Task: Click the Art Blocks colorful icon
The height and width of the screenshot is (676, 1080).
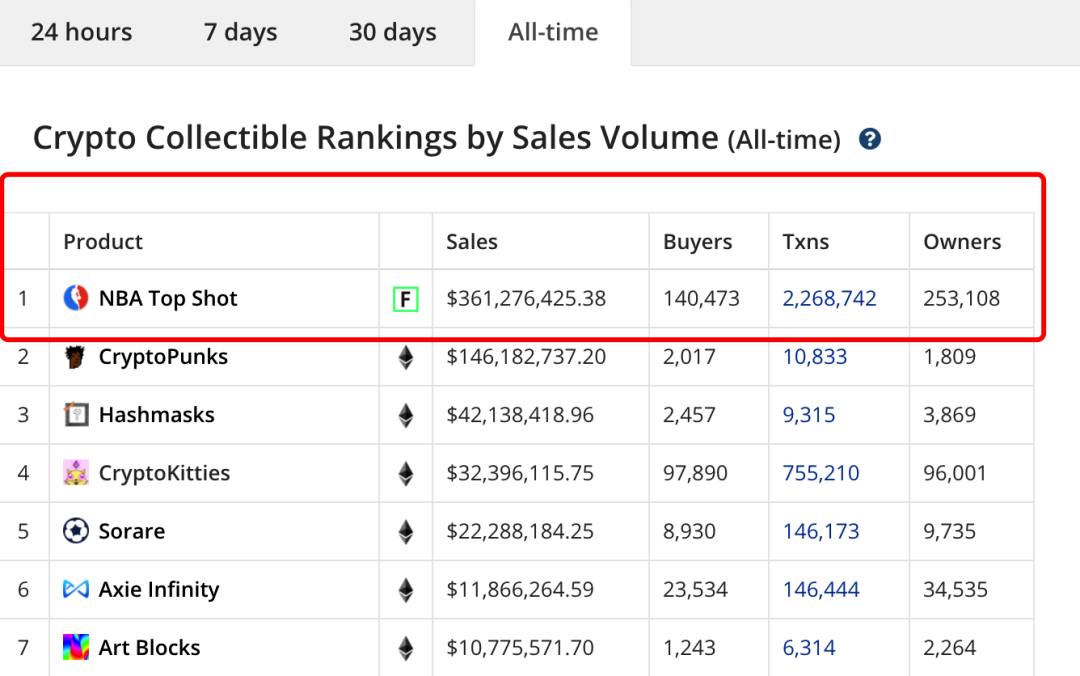Action: coord(76,647)
